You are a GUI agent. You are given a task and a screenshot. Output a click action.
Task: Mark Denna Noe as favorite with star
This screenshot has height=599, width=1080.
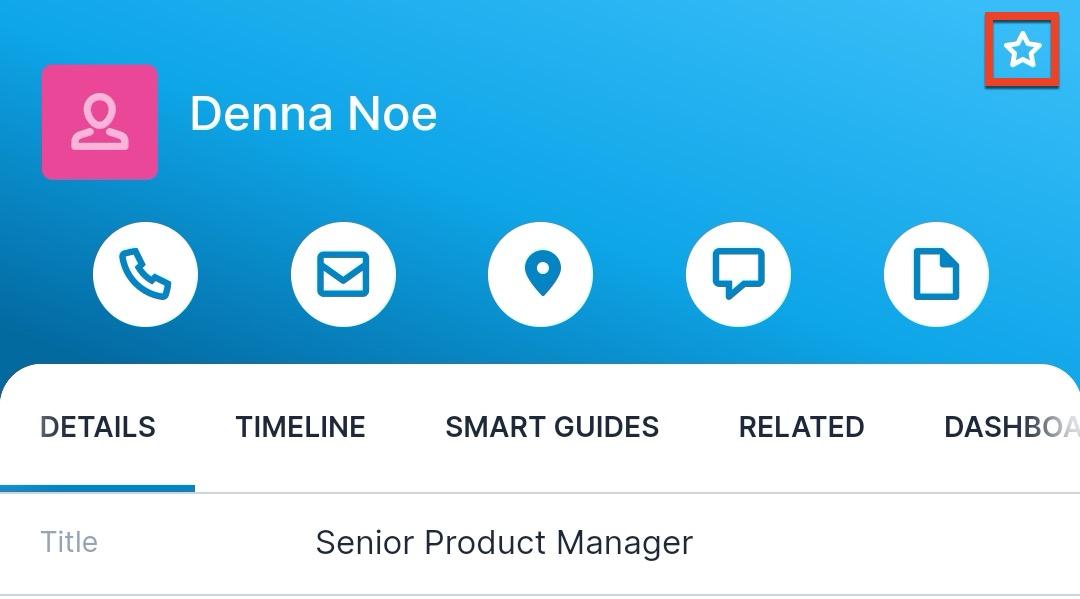pos(1022,50)
